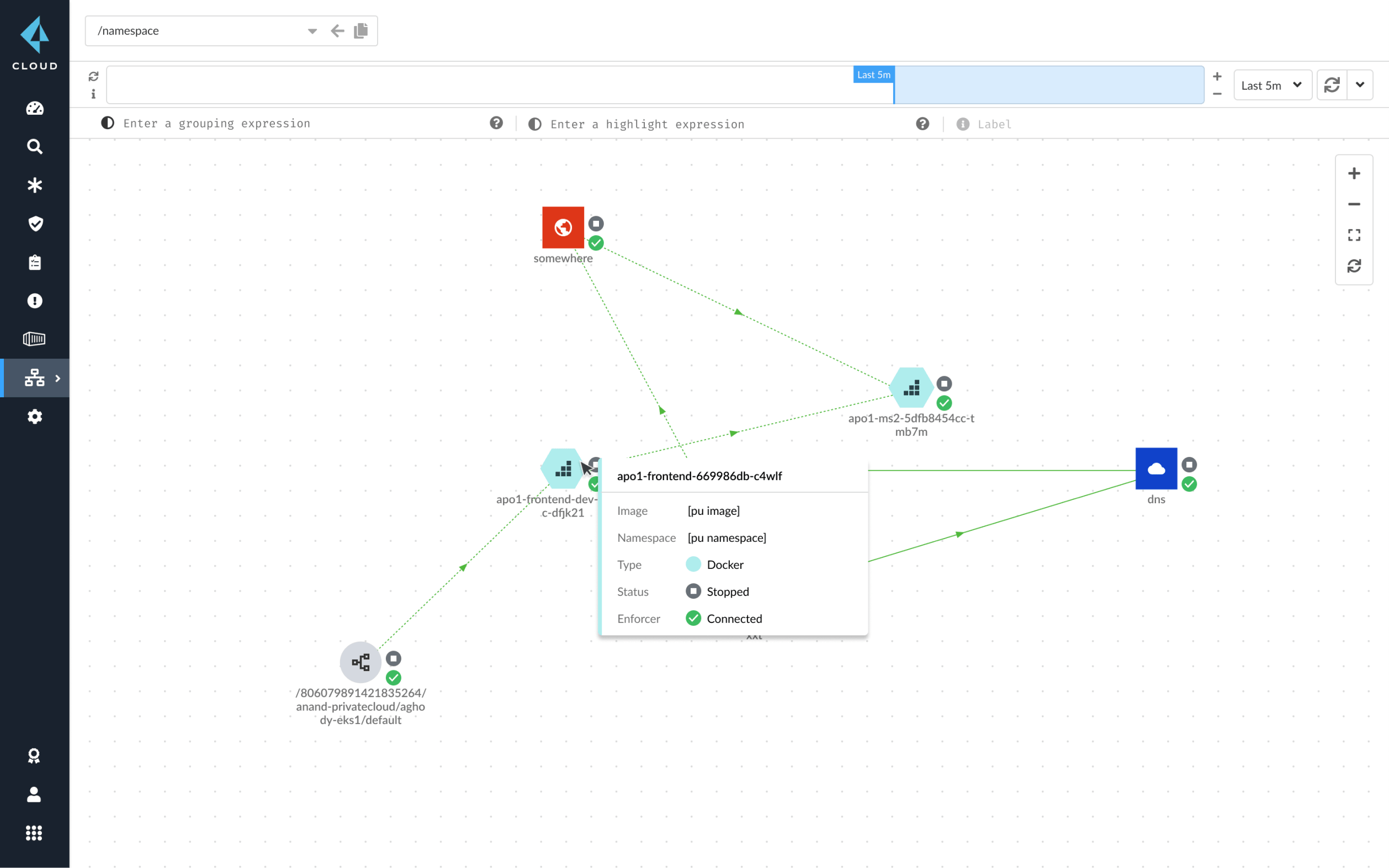Open the alerts exclamation icon in sidebar

[x=34, y=301]
